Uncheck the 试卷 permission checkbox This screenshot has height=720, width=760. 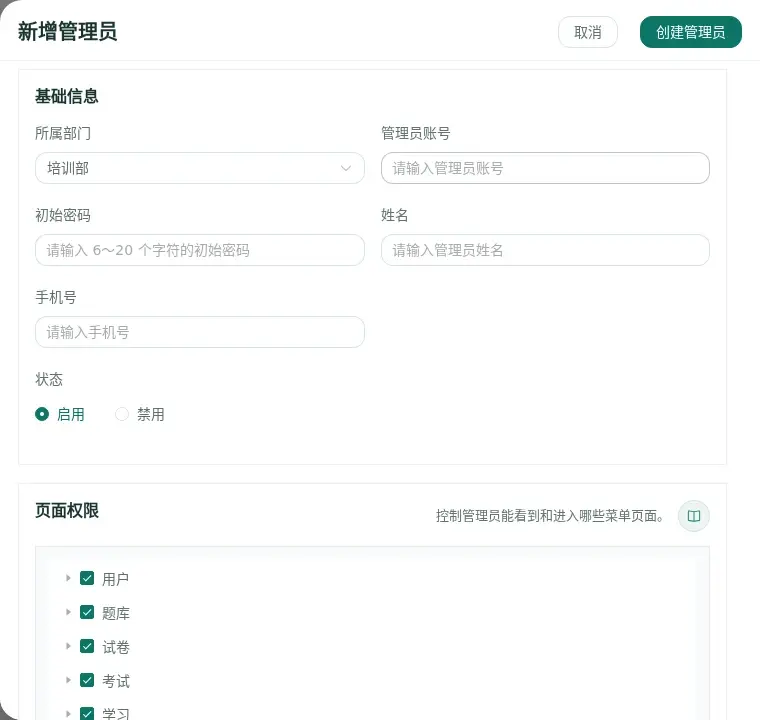pyautogui.click(x=87, y=646)
